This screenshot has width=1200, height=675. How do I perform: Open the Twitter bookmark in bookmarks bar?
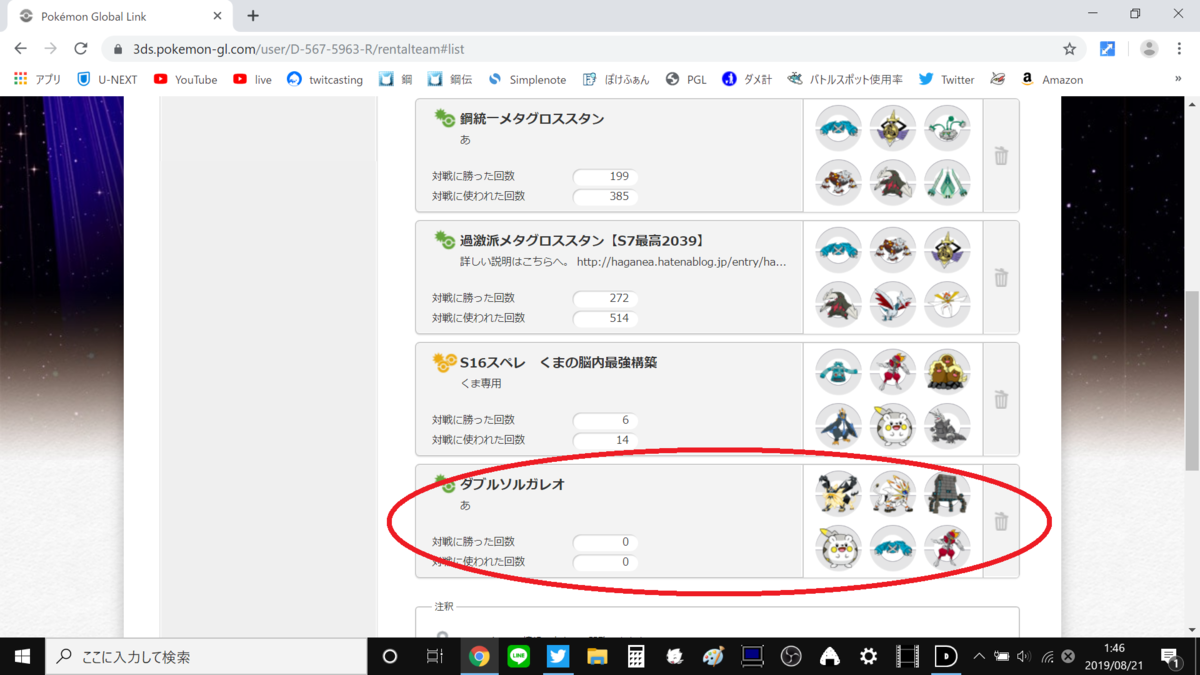(x=946, y=79)
